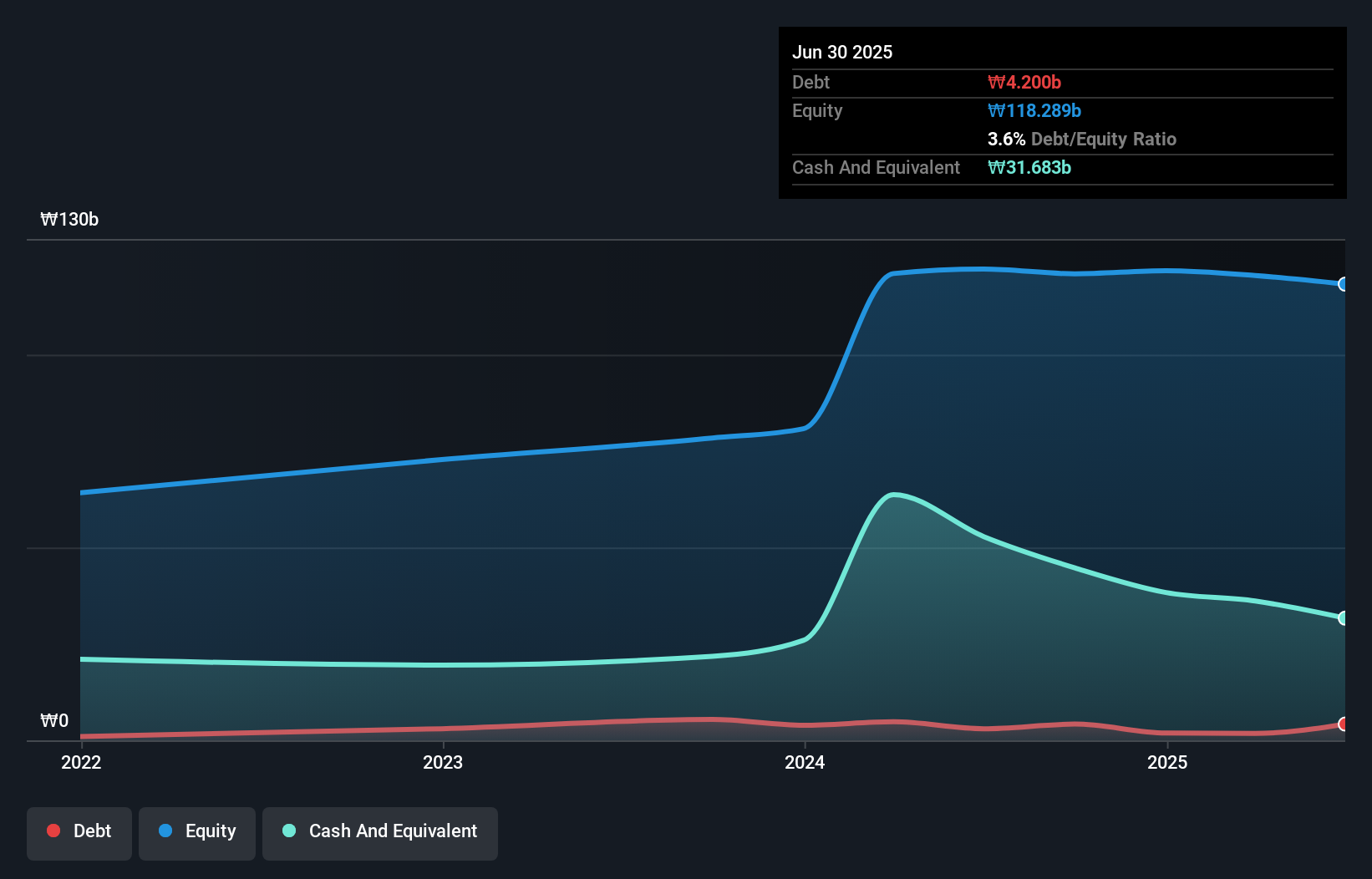The width and height of the screenshot is (1372, 879).
Task: Click the teal ₩31.683b cash value
Action: pyautogui.click(x=1029, y=168)
